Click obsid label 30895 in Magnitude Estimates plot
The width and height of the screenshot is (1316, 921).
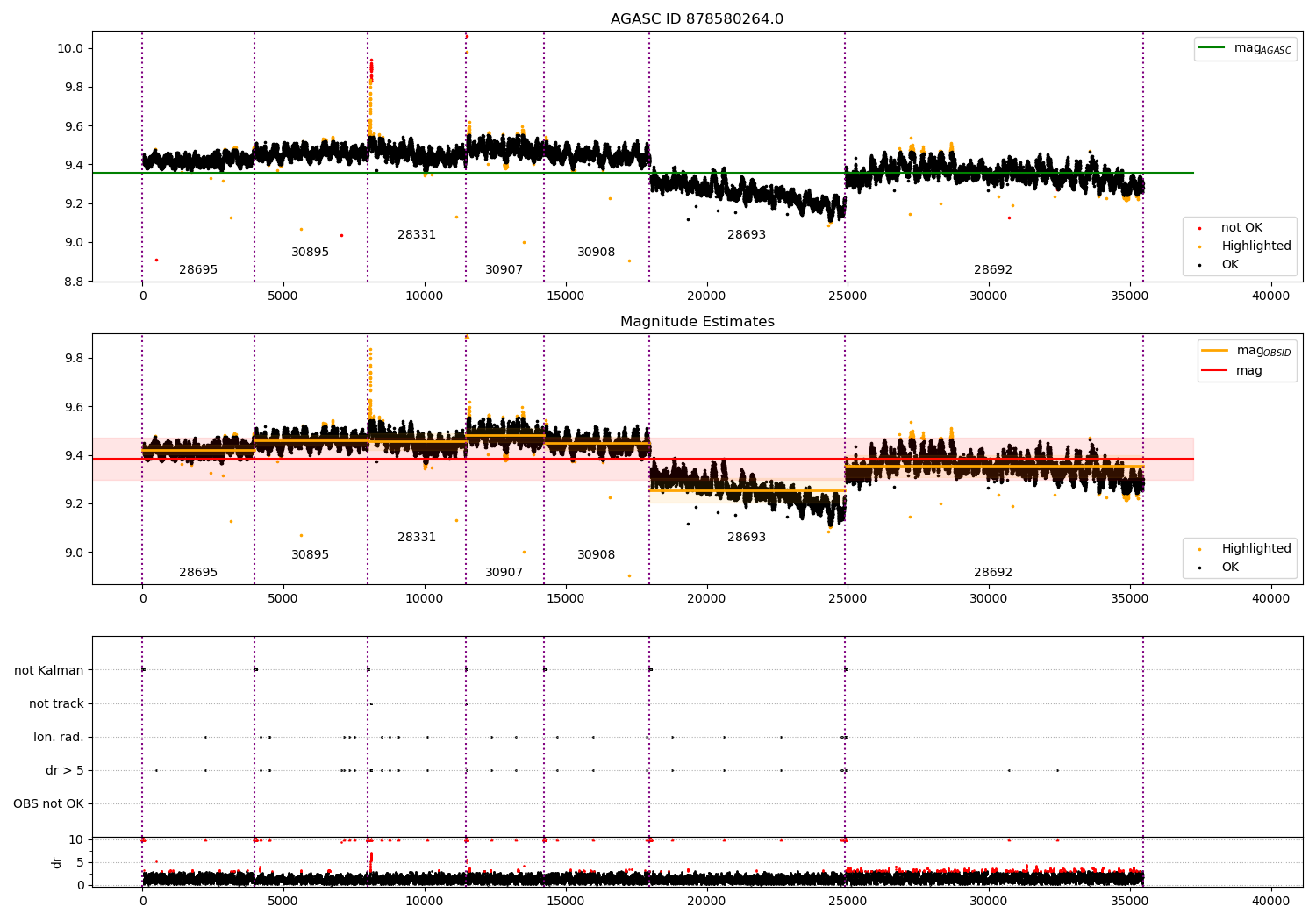(311, 554)
